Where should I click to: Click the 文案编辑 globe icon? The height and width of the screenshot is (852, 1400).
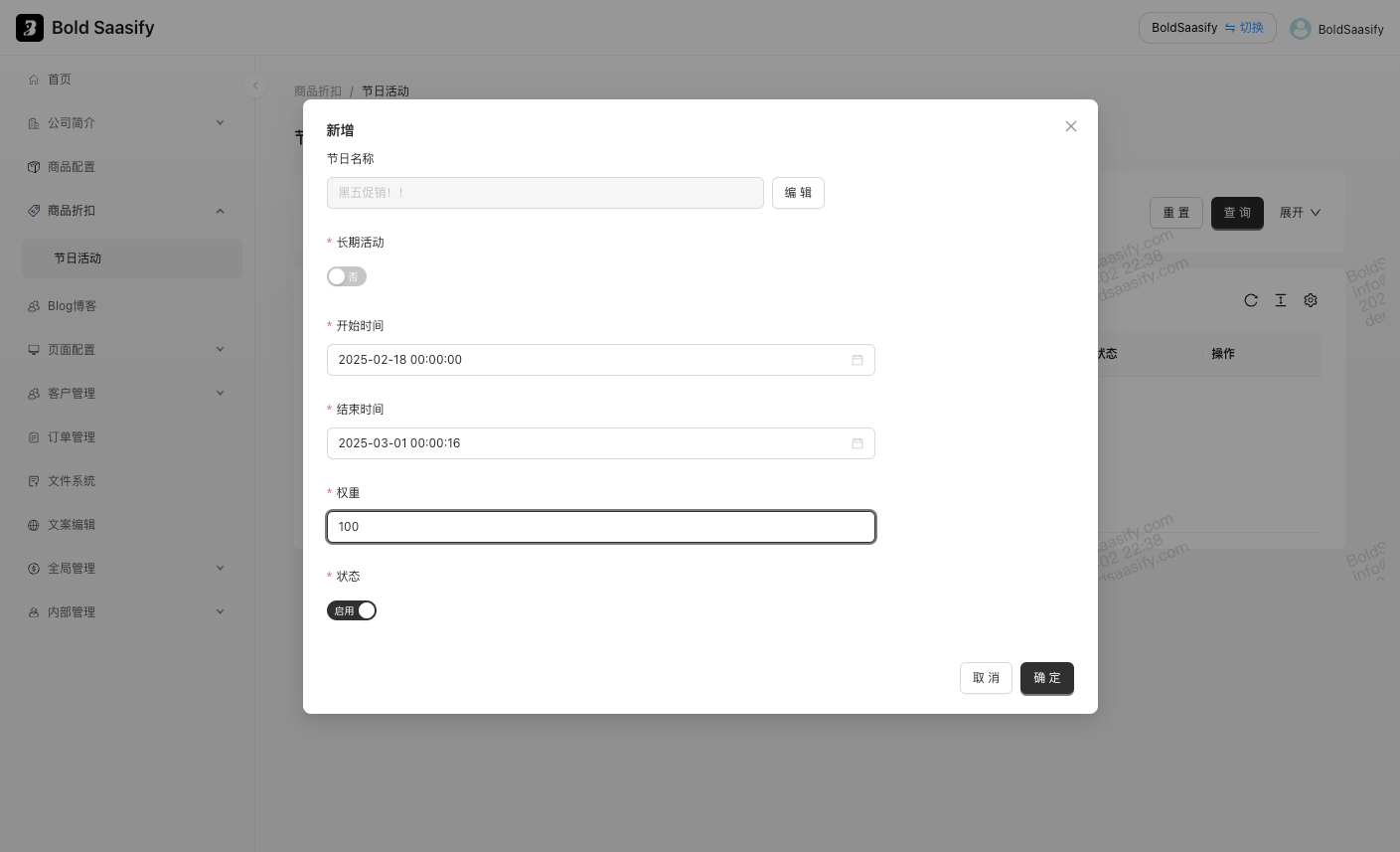pyautogui.click(x=34, y=525)
